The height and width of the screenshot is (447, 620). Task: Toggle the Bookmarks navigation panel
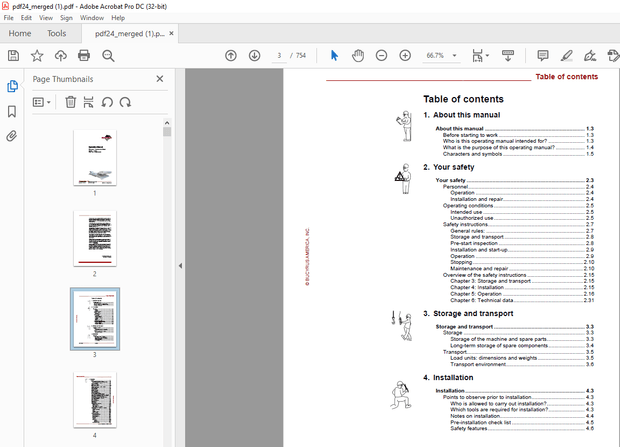(x=12, y=111)
